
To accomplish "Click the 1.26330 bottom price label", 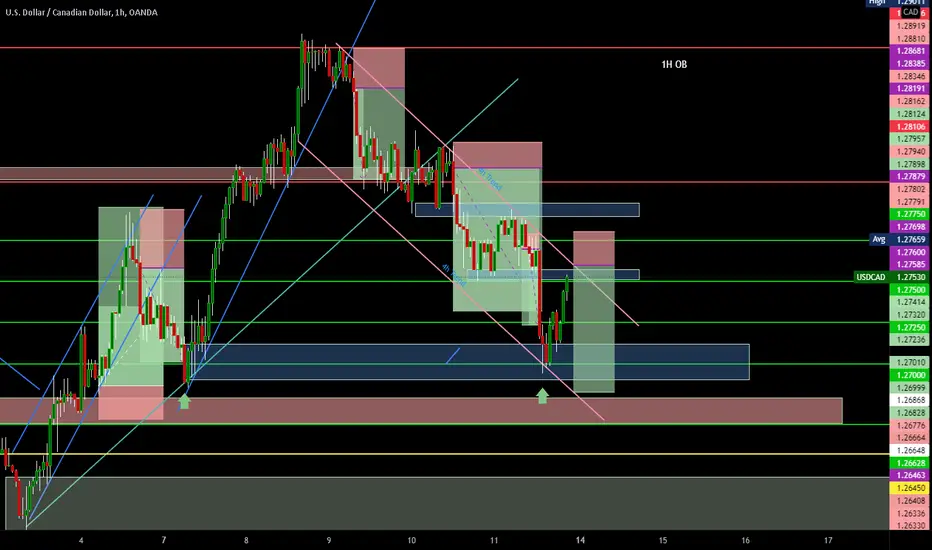I will pyautogui.click(x=909, y=526).
